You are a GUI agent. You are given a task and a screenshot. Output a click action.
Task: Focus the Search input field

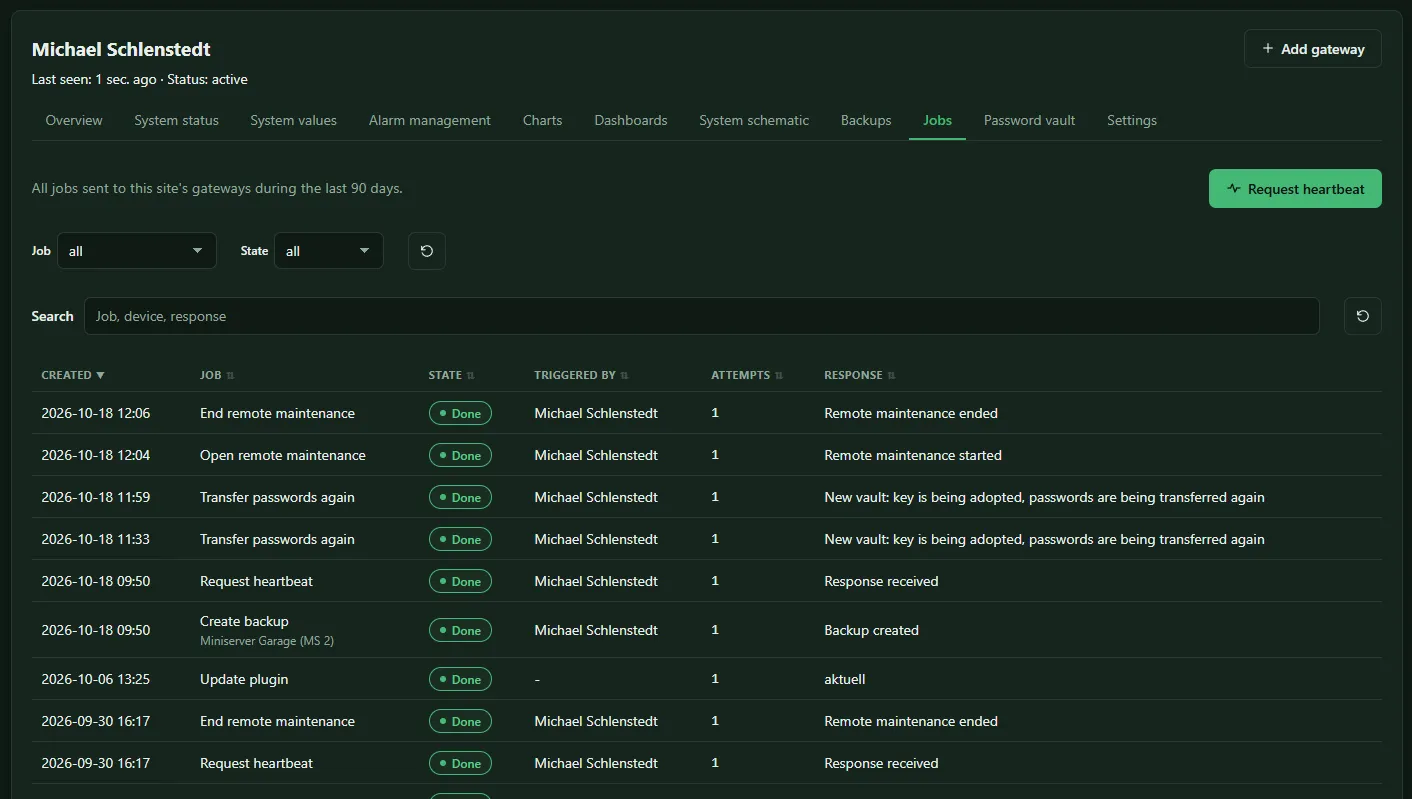click(702, 316)
